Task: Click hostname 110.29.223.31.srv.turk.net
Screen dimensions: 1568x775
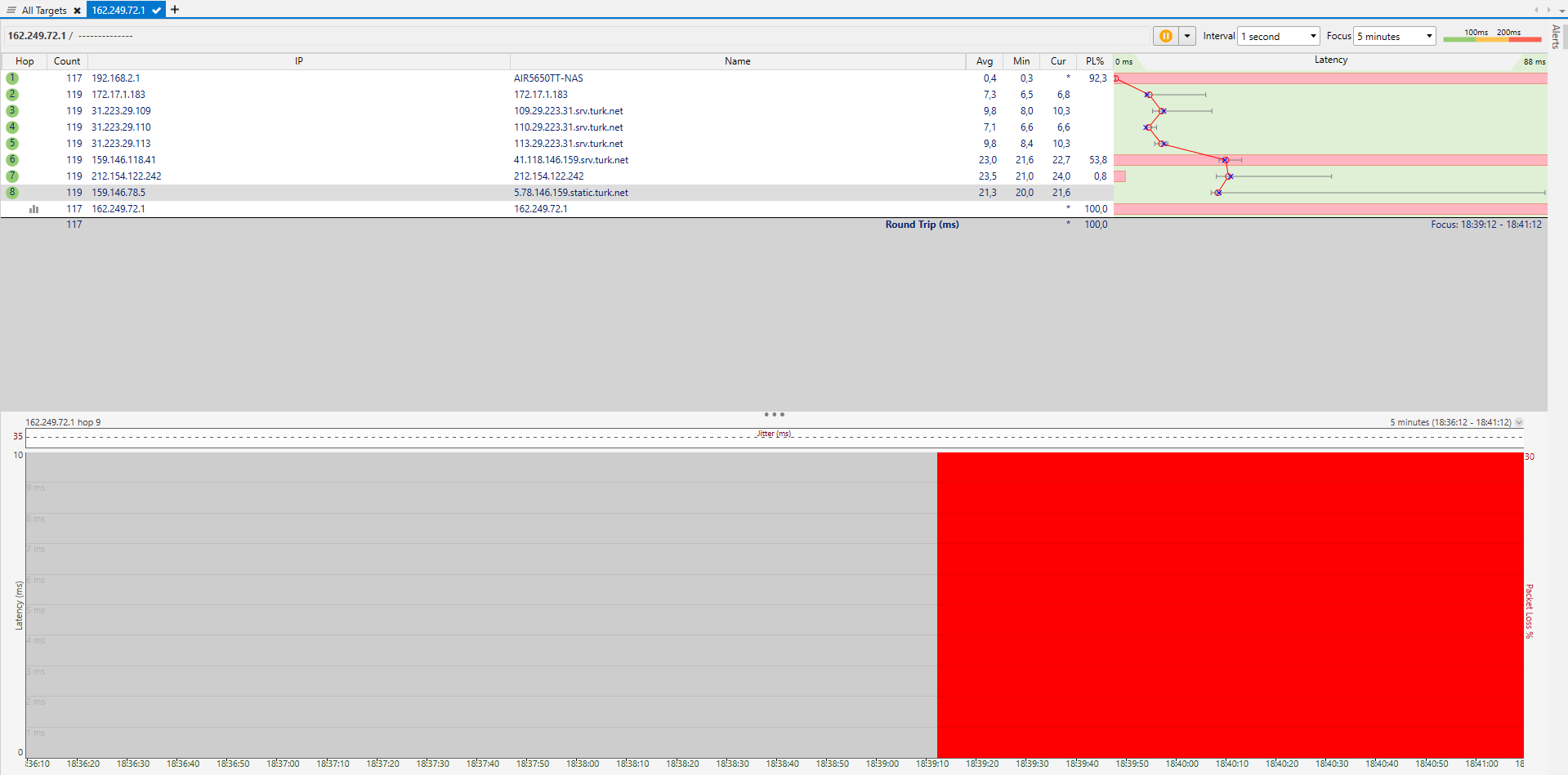Action: click(569, 127)
